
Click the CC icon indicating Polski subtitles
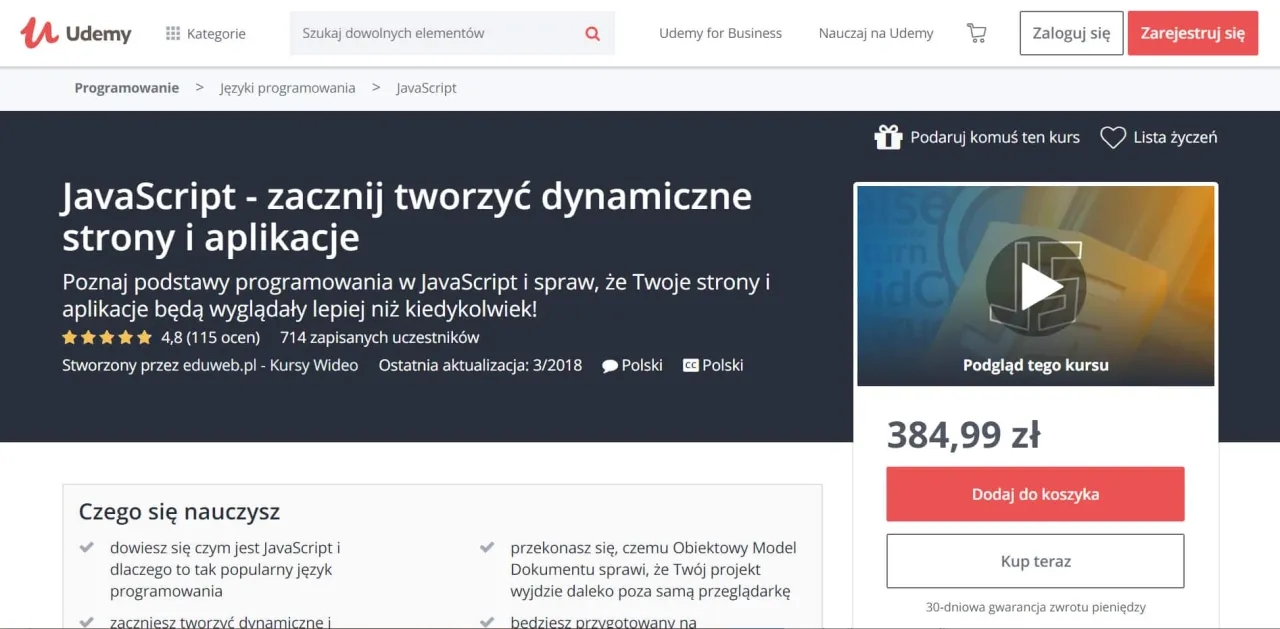pyautogui.click(x=690, y=365)
